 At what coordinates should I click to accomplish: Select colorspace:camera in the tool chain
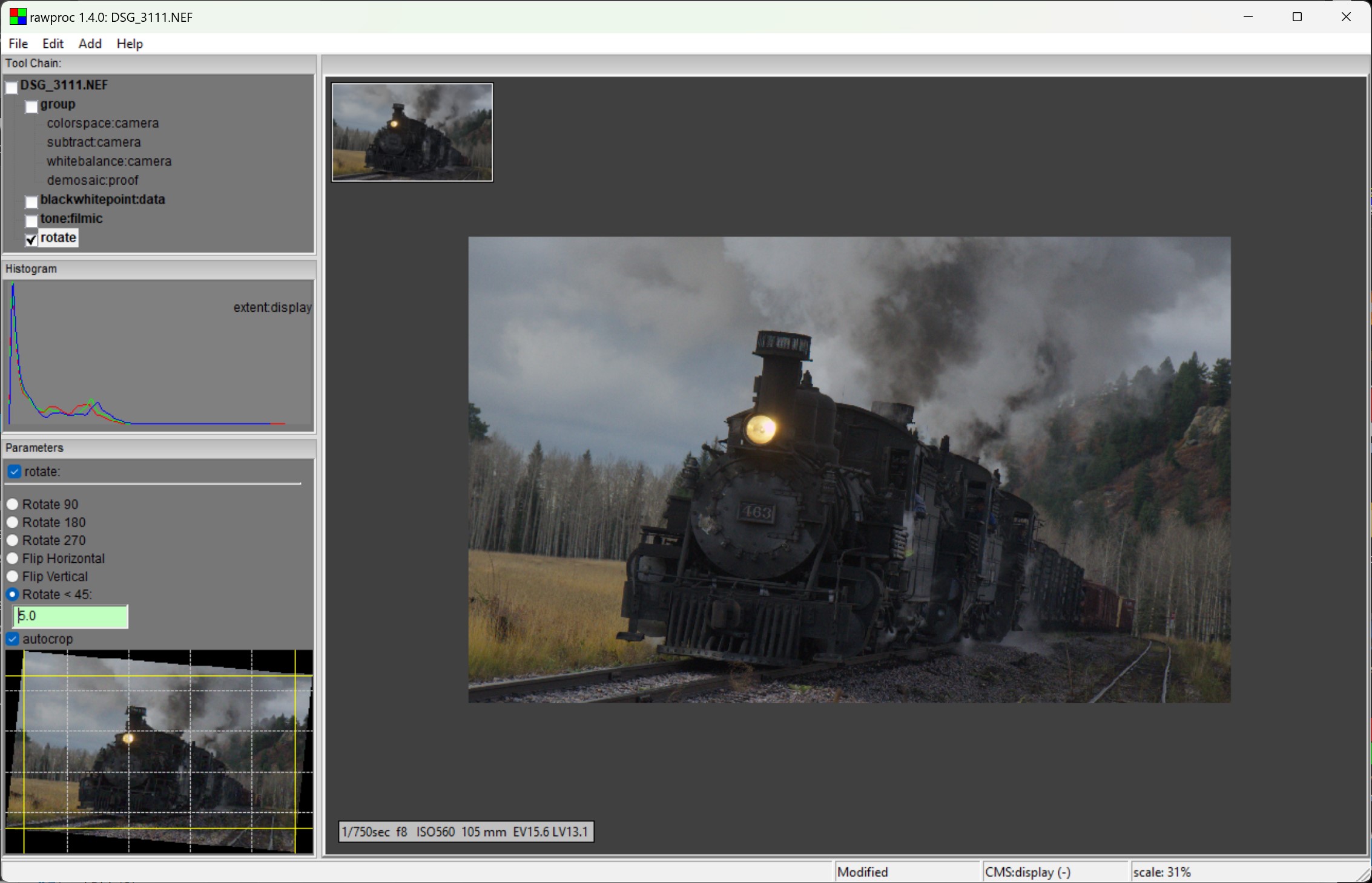(x=103, y=123)
